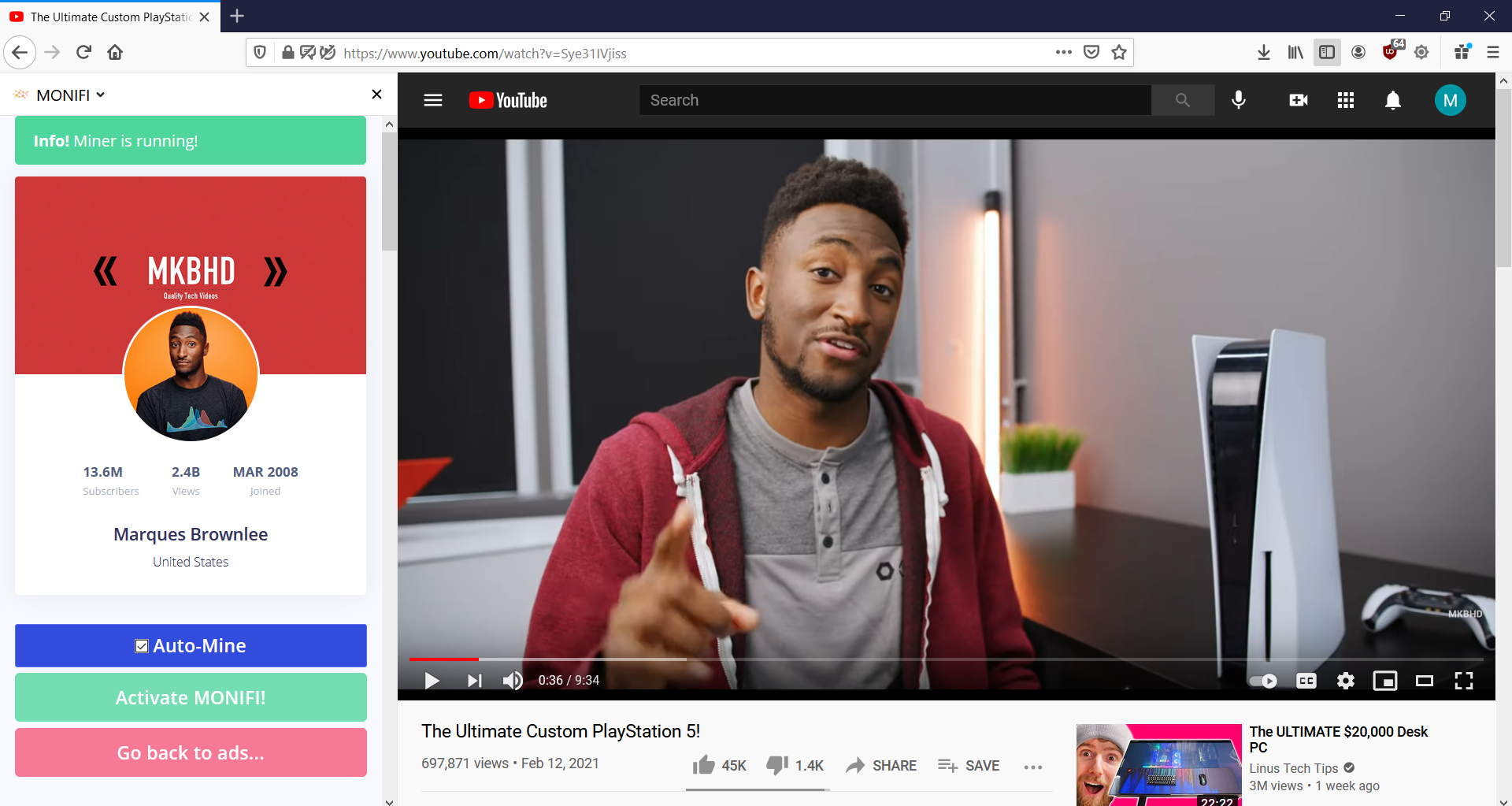Visit Linus Tech Tips channel link
1512x806 pixels.
[1293, 768]
